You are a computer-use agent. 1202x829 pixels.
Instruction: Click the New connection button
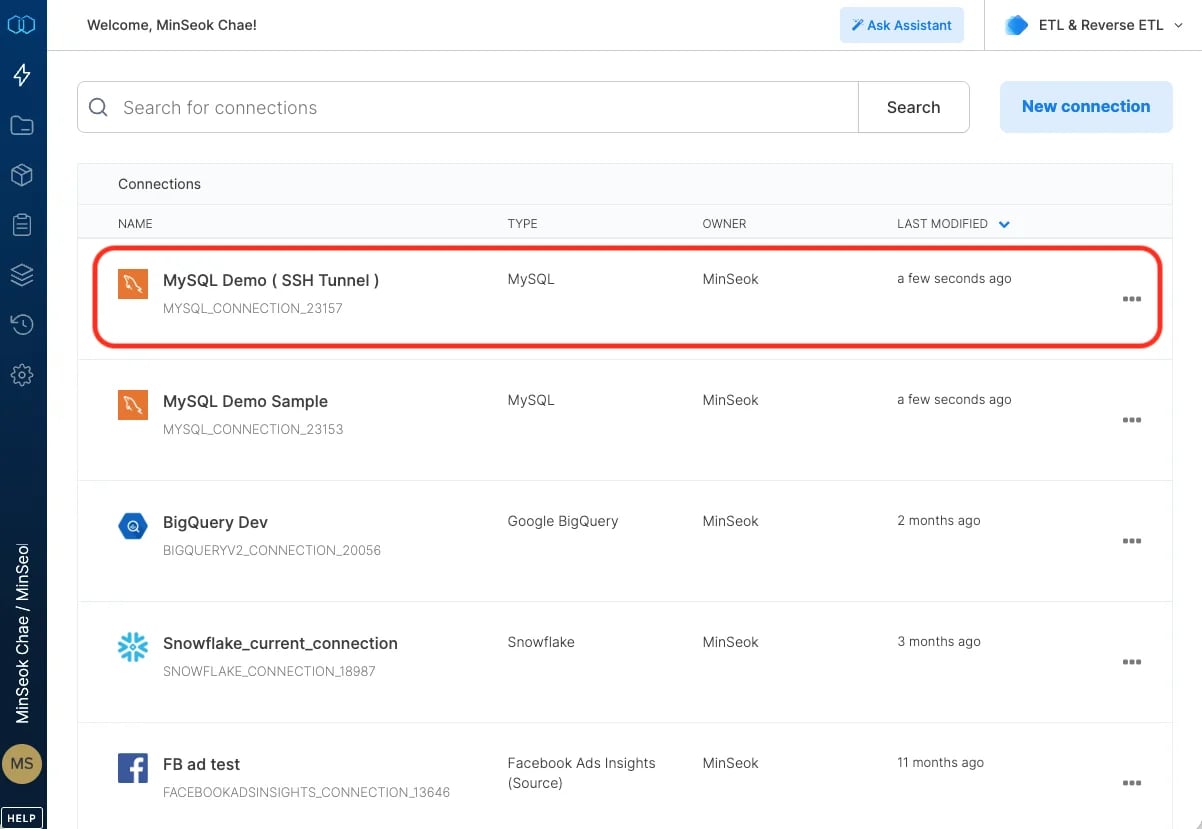(x=1086, y=107)
